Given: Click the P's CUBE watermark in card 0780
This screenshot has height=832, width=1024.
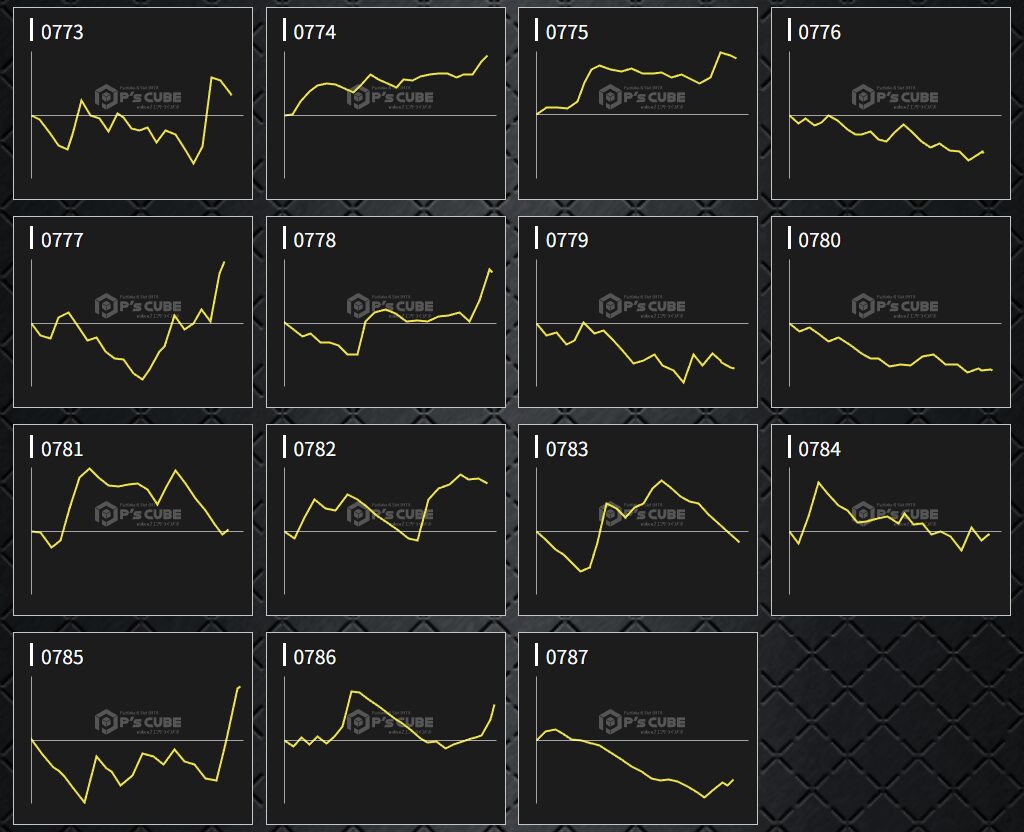Looking at the screenshot, I should pos(896,306).
